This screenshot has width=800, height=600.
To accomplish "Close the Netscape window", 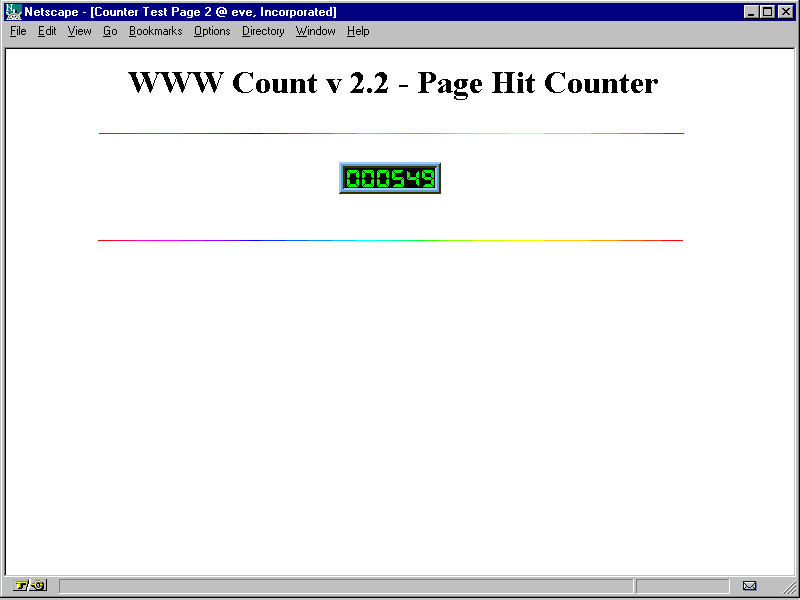I will pyautogui.click(x=785, y=12).
